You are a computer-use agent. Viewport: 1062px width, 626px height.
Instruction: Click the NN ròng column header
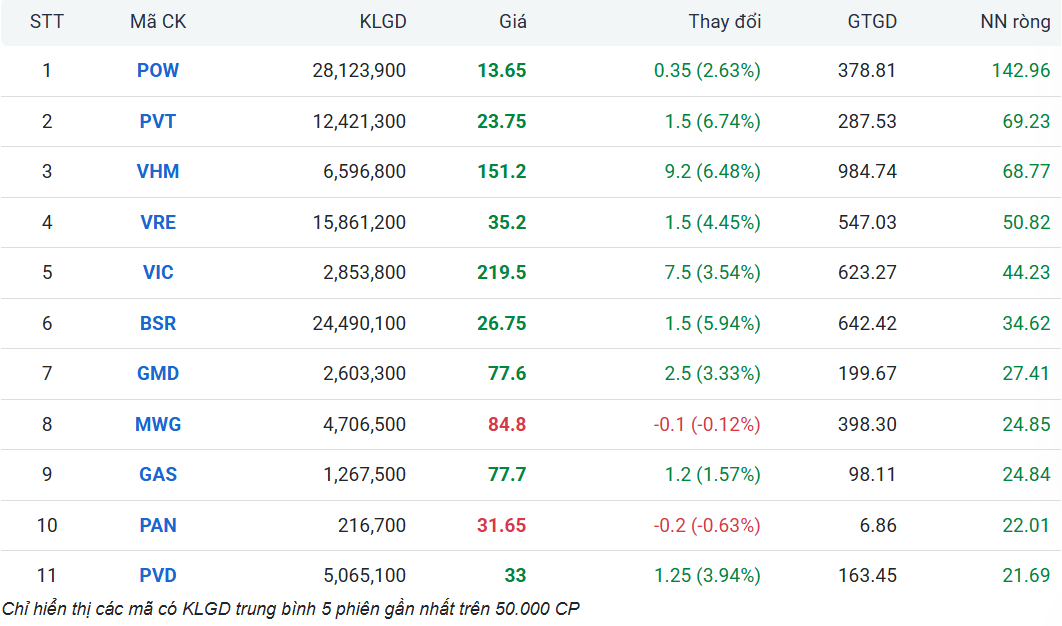pyautogui.click(x=1015, y=22)
